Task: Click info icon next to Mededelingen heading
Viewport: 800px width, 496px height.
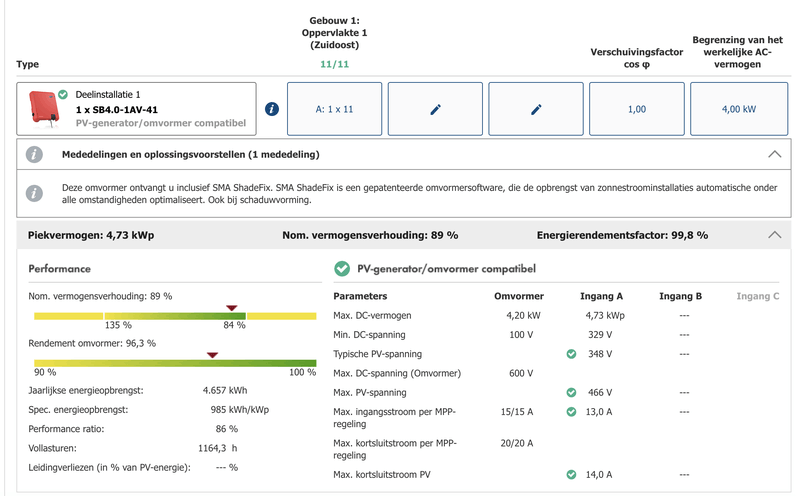Action: [35, 155]
